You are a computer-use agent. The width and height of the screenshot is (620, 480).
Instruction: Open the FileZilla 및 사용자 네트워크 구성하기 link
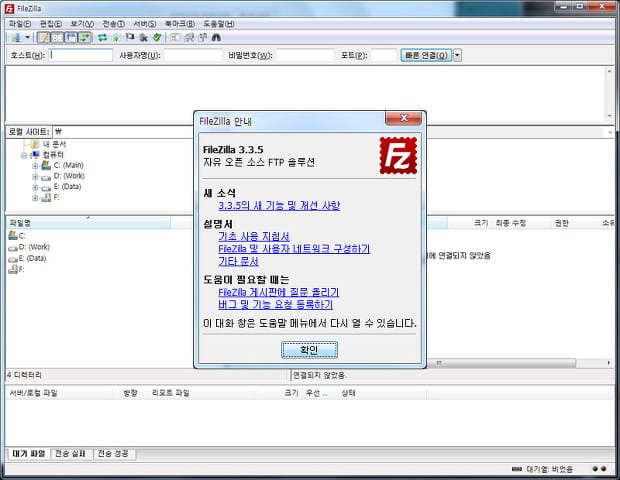point(294,249)
